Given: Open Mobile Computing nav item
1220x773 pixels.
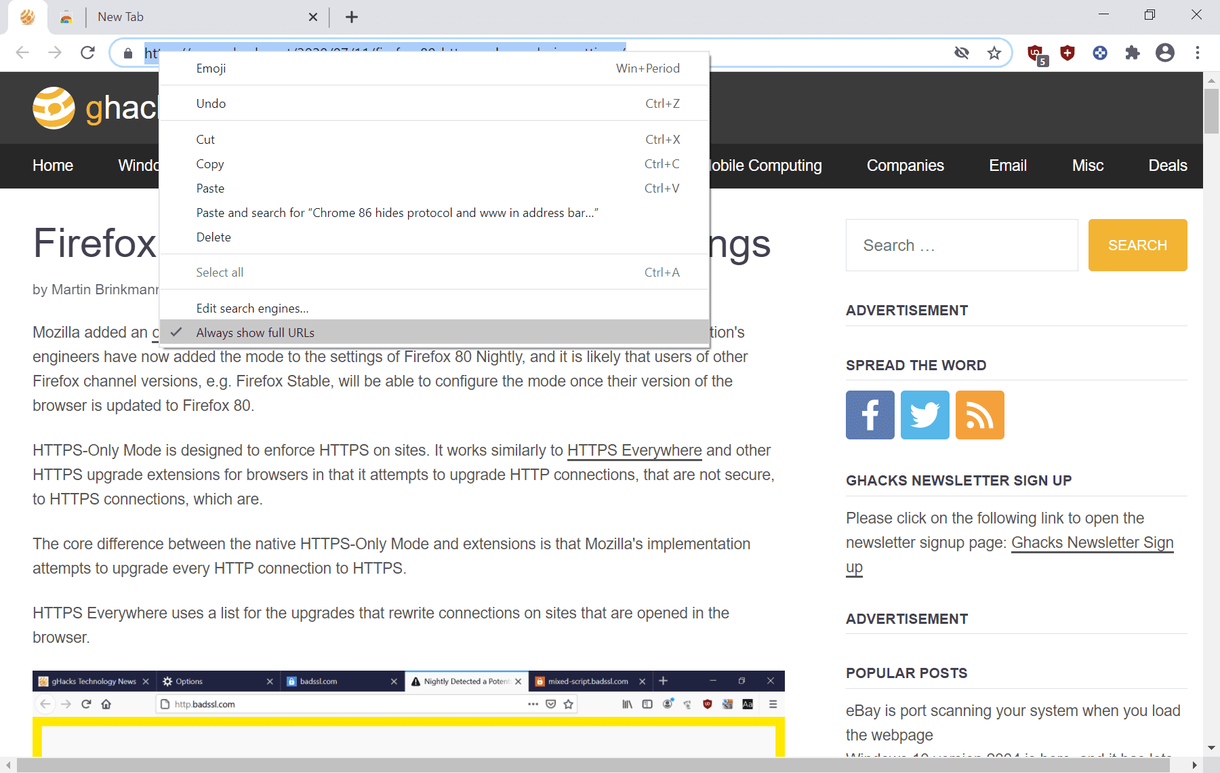Looking at the screenshot, I should tap(765, 166).
